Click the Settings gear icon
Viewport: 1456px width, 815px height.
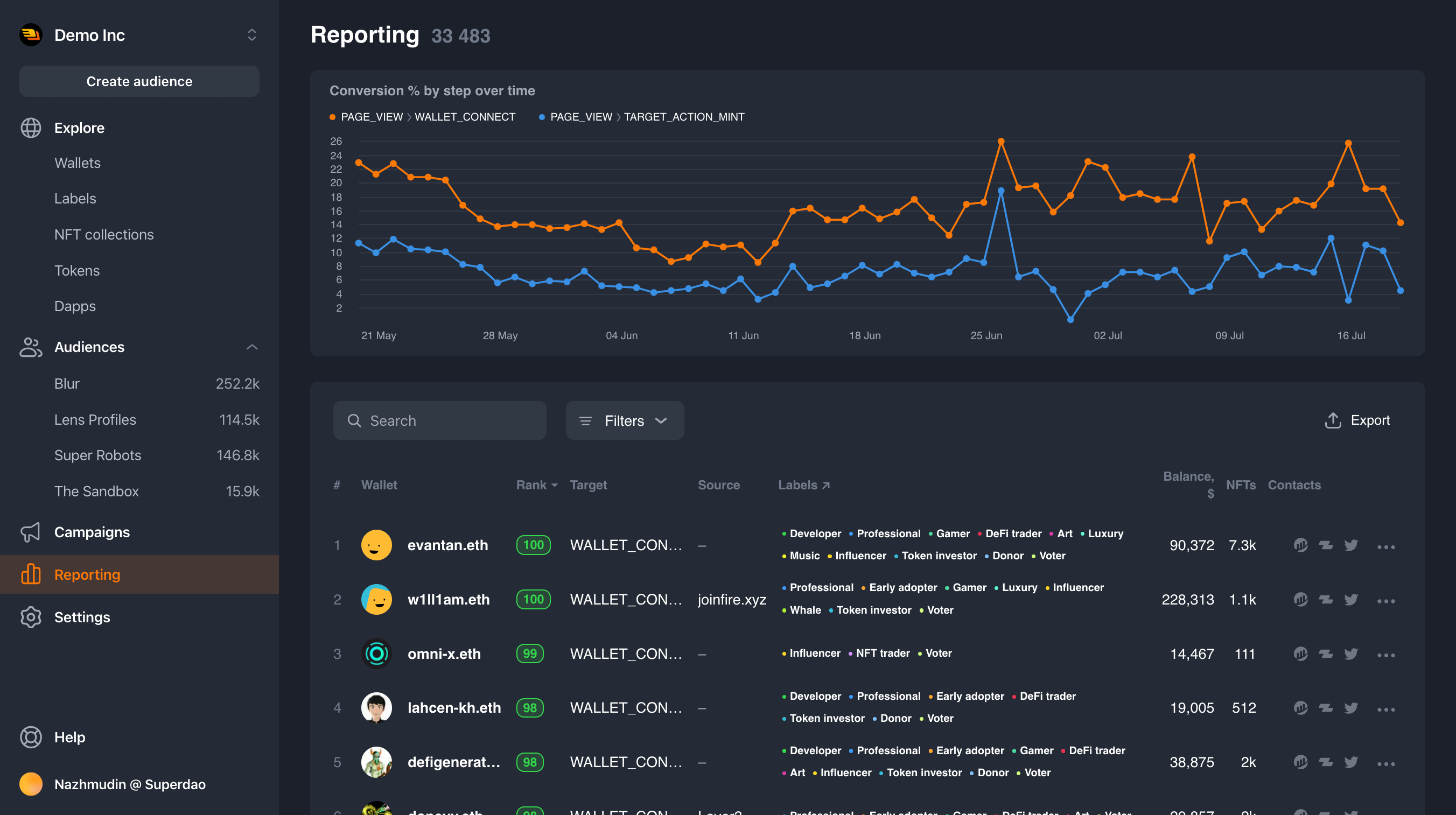(x=31, y=617)
